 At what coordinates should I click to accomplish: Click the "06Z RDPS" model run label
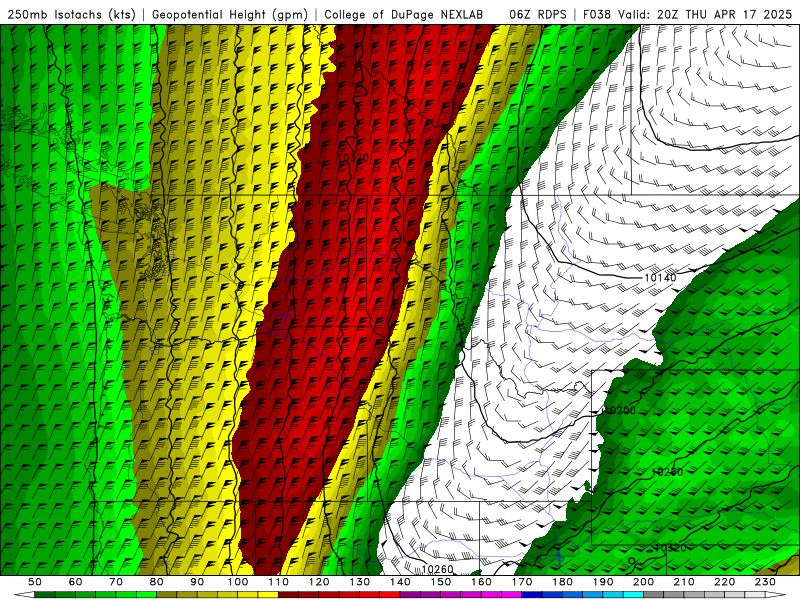[538, 14]
